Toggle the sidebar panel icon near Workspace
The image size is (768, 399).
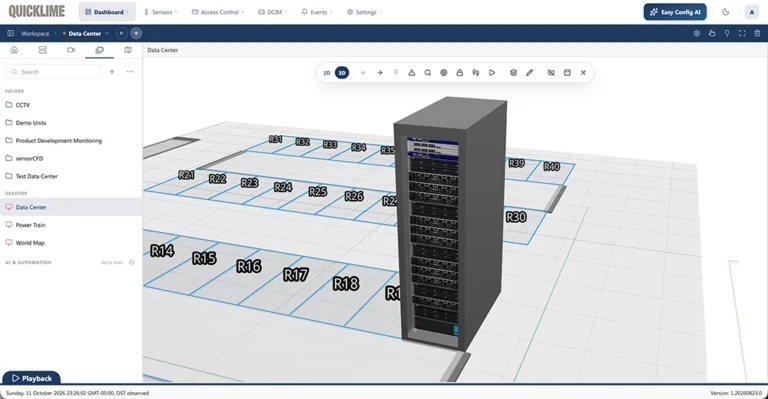click(10, 33)
